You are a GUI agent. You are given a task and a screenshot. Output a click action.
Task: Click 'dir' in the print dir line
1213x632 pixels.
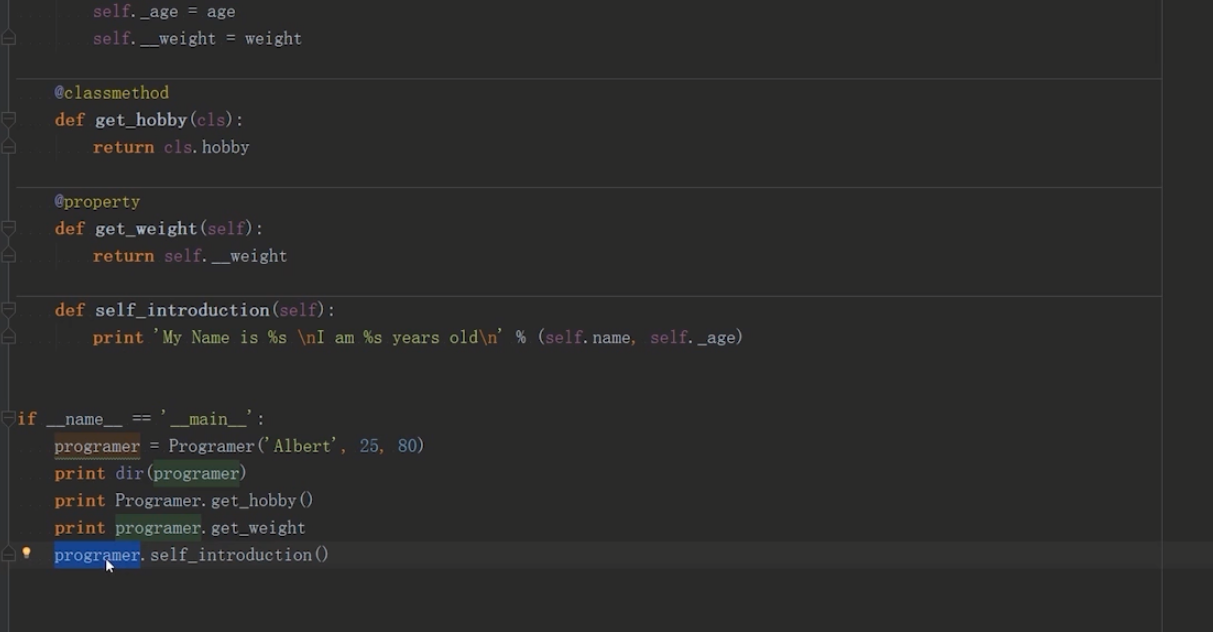pyautogui.click(x=129, y=473)
